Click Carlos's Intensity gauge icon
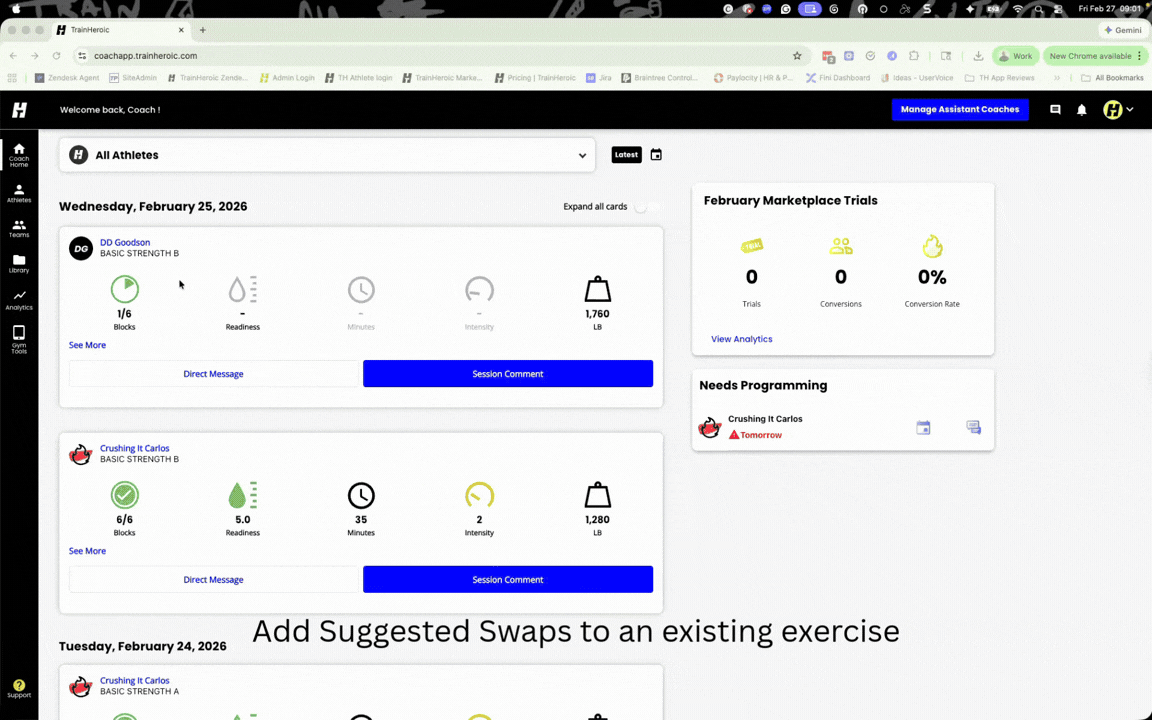Viewport: 1152px width, 720px height. (x=479, y=495)
